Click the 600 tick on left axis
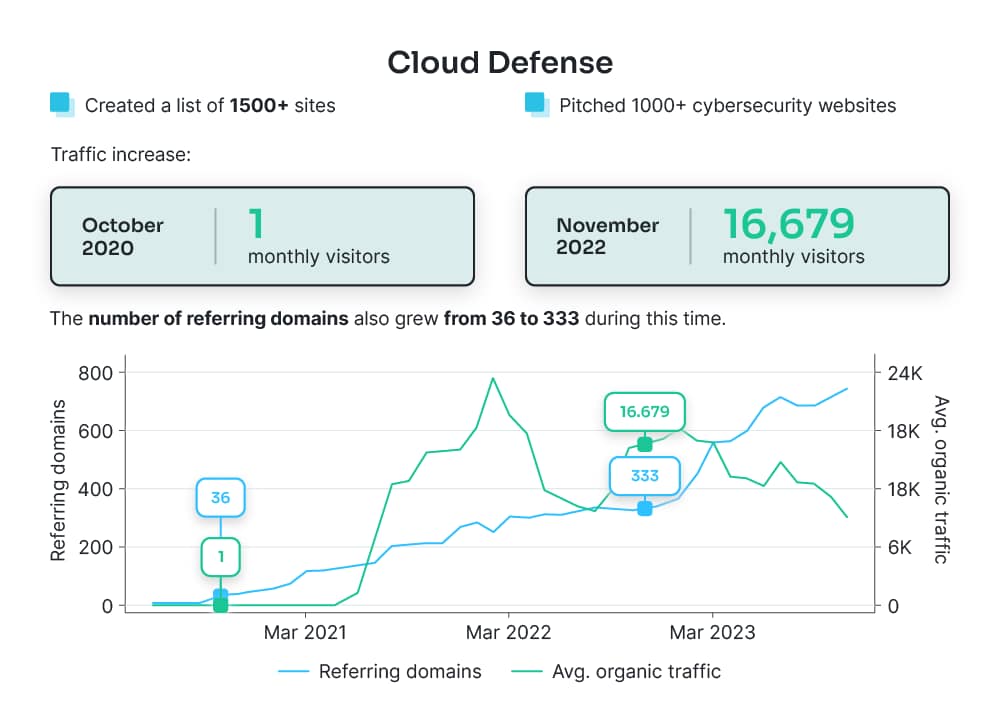This screenshot has height=728, width=1000. (x=96, y=431)
